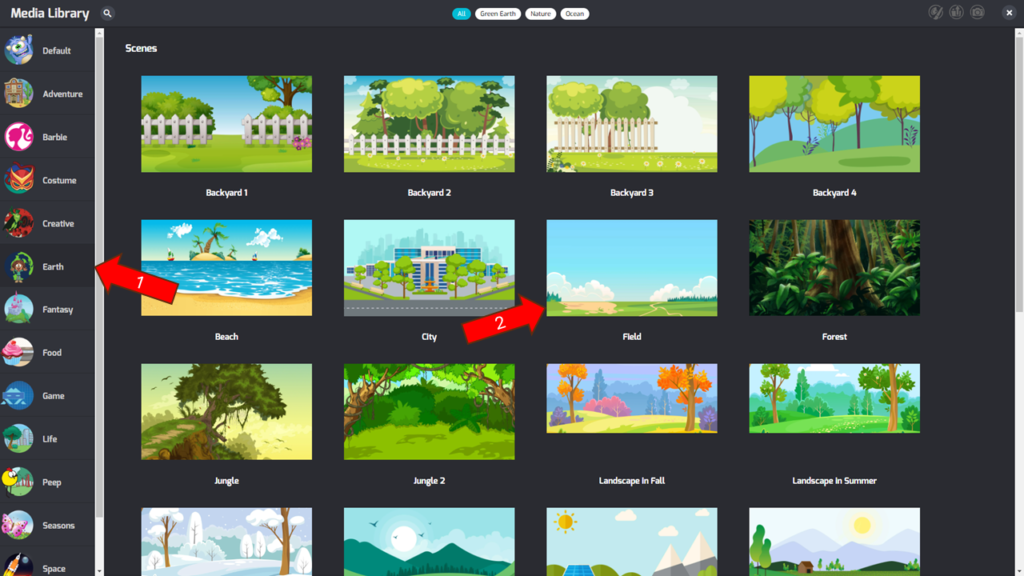Select the Earth category icon
1024x576 pixels.
coord(19,266)
